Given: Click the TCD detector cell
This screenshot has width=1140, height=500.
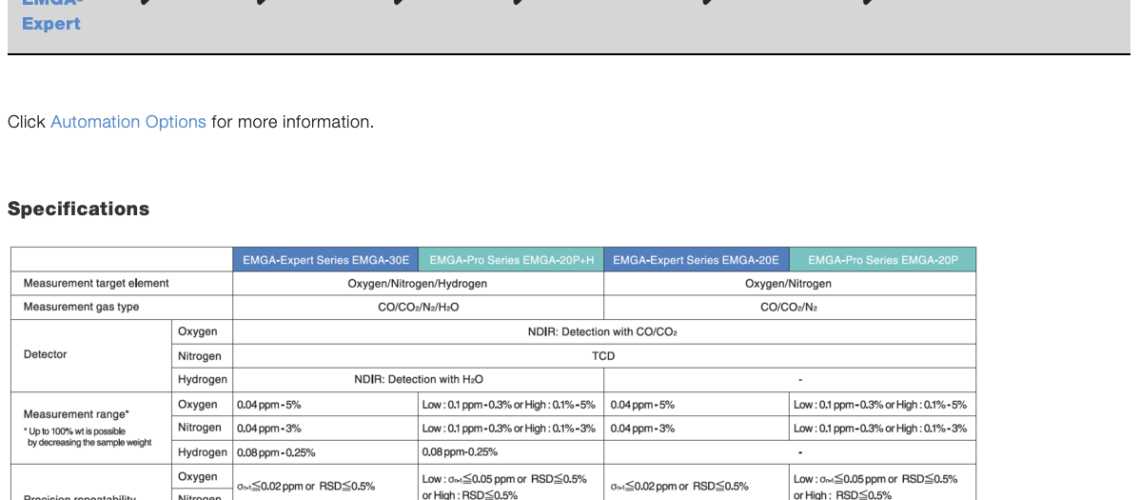Looking at the screenshot, I should 603,356.
